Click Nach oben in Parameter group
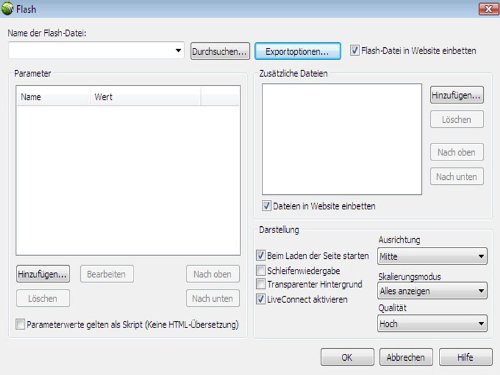The height and width of the screenshot is (375, 500). [x=213, y=274]
